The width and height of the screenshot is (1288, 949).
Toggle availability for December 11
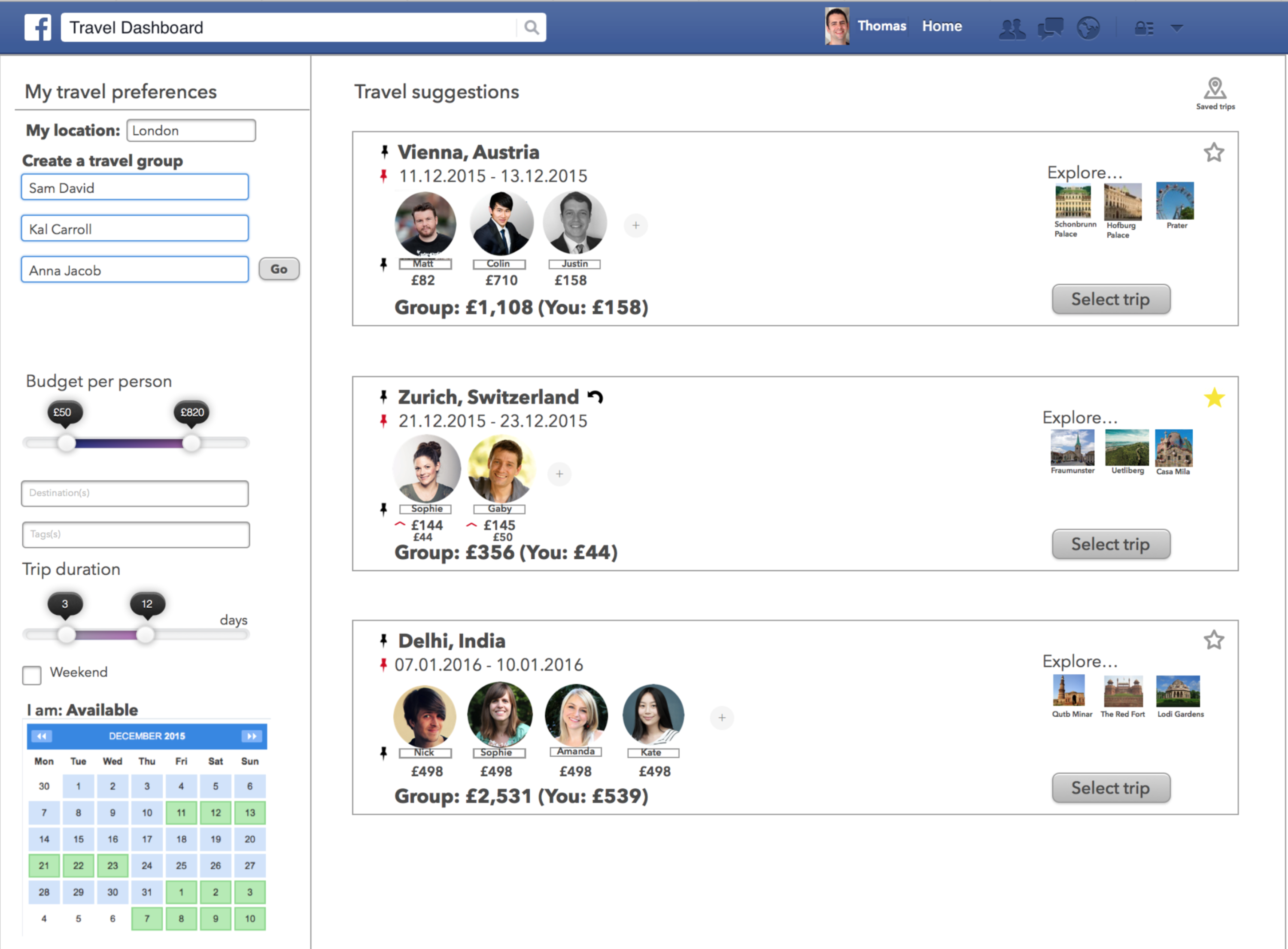coord(181,813)
